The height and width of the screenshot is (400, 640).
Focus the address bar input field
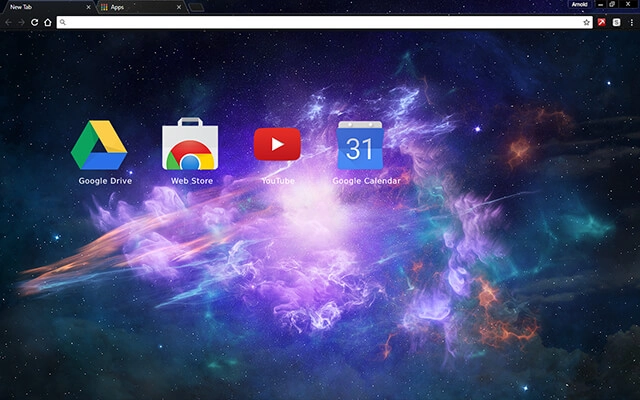coord(324,22)
